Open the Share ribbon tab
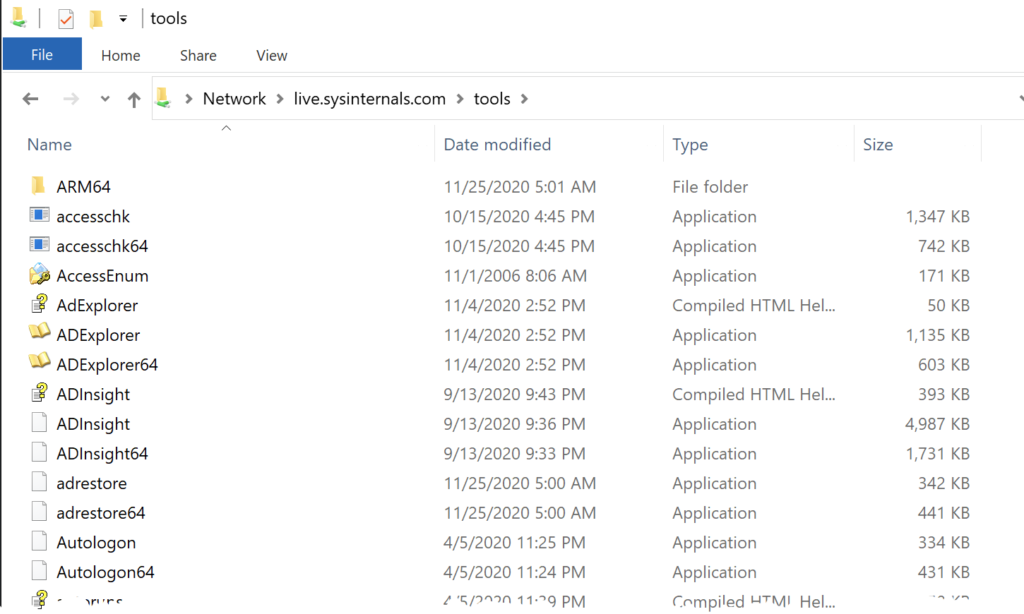1024x614 pixels. pos(198,56)
